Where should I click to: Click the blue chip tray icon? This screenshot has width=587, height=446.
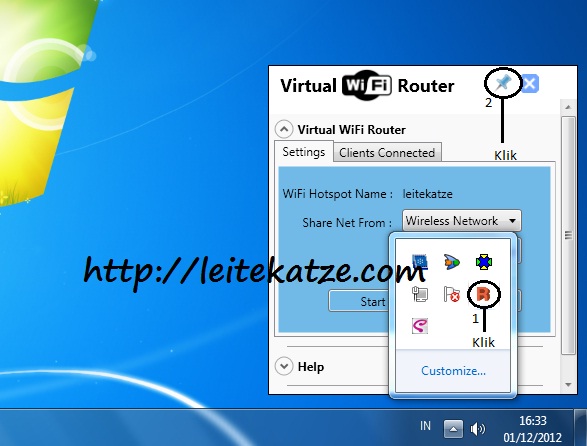[x=420, y=262]
